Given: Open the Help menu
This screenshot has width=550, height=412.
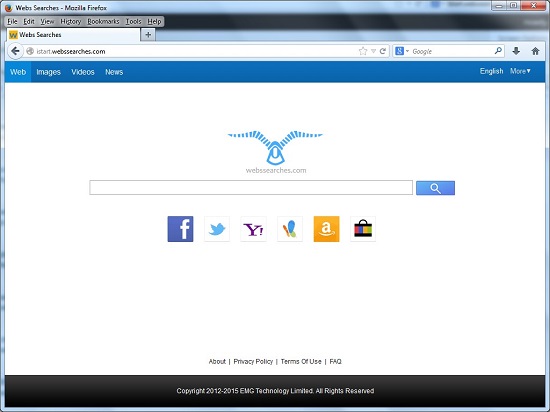Looking at the screenshot, I should [x=154, y=22].
